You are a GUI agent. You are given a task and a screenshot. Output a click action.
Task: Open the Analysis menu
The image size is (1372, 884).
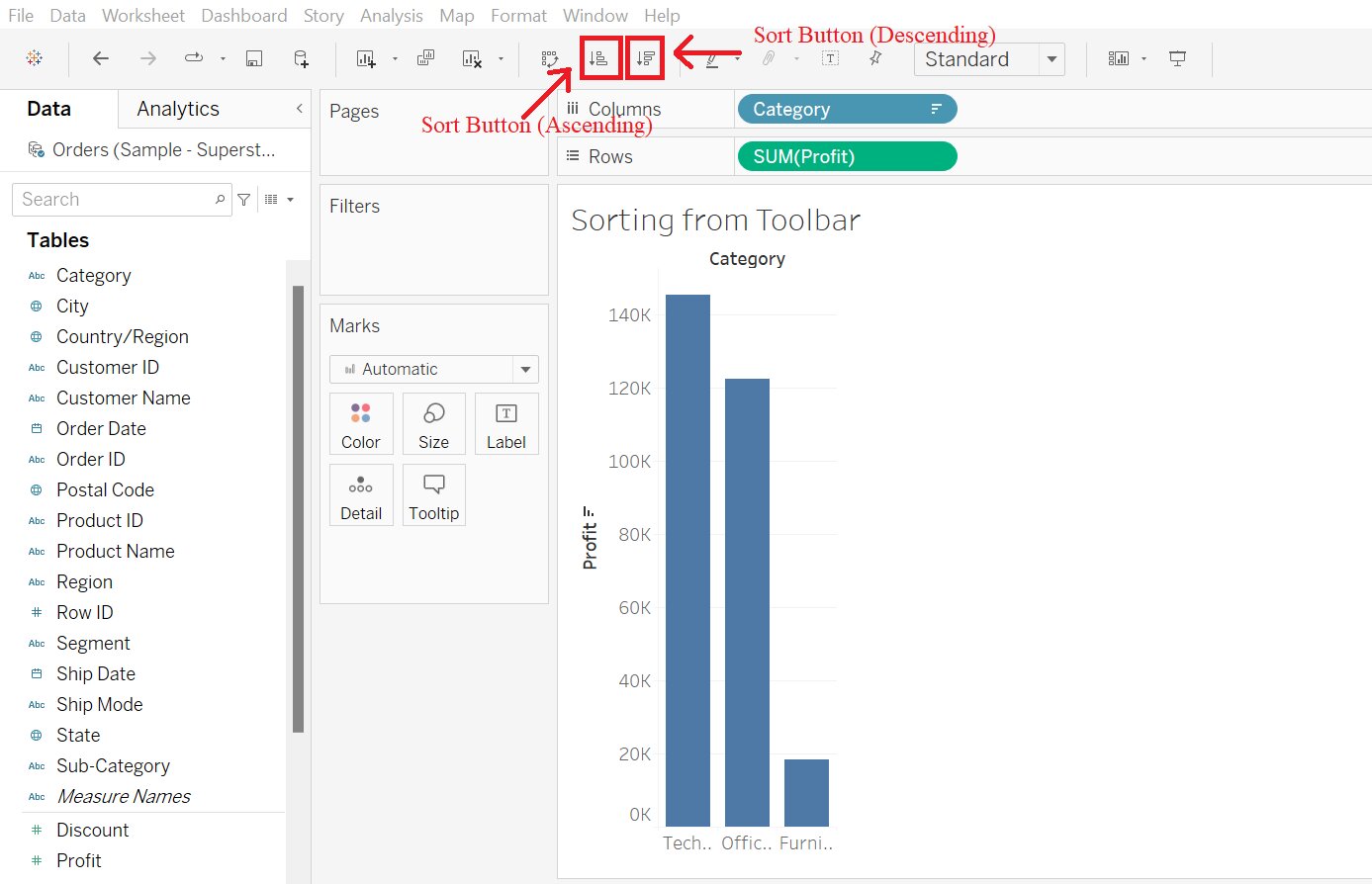pos(392,15)
